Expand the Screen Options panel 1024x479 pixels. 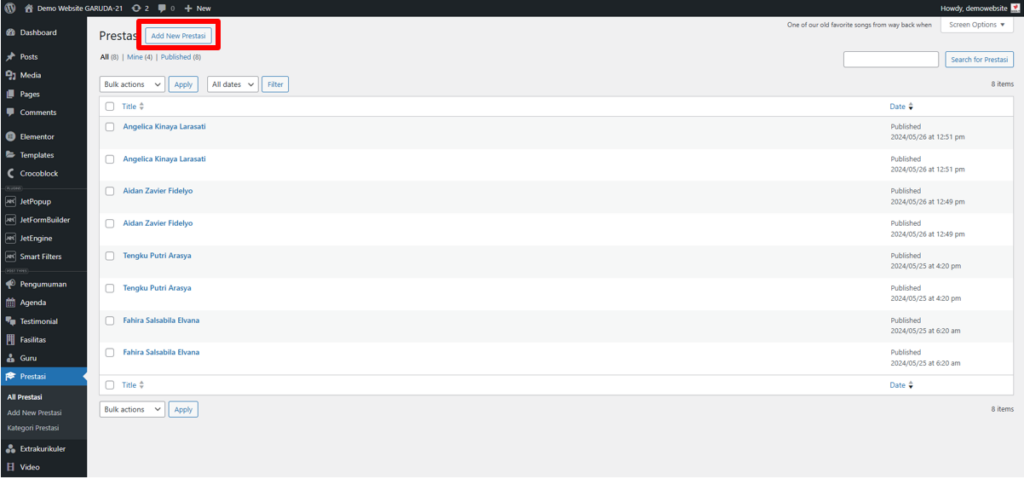pyautogui.click(x=977, y=25)
